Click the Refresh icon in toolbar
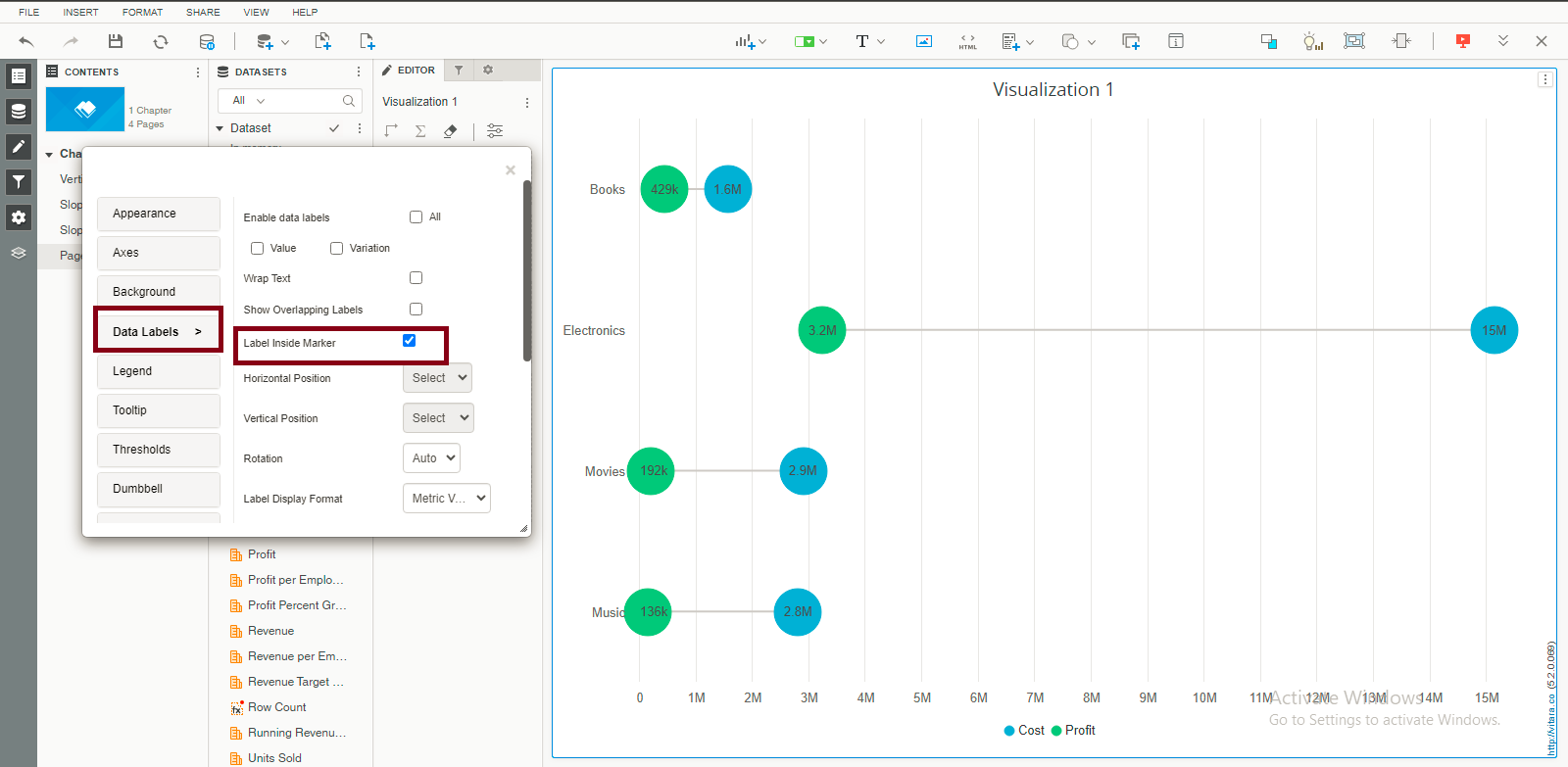1568x767 pixels. tap(161, 41)
